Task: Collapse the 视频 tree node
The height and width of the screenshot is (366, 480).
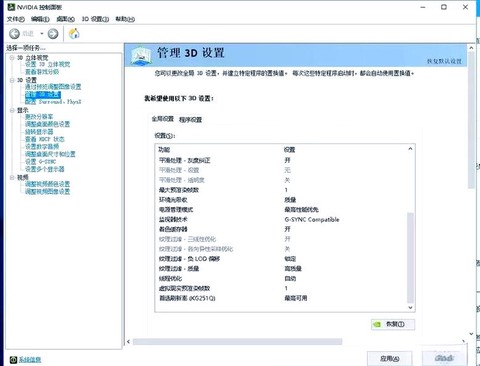Action: coord(12,177)
